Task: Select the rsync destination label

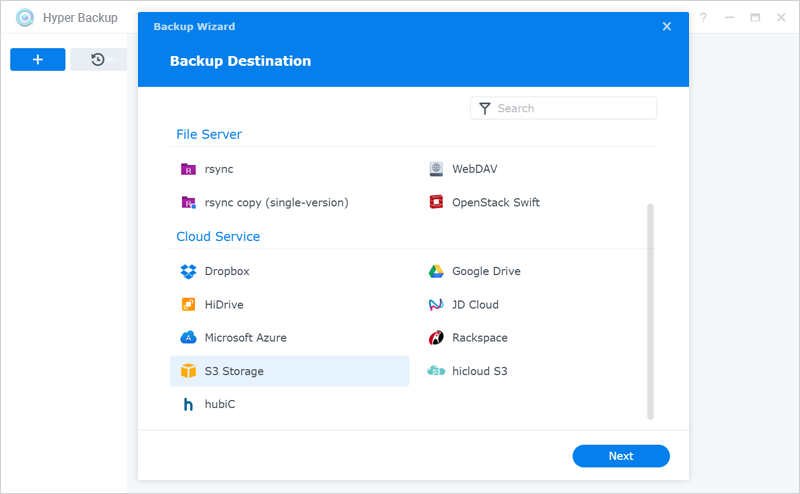Action: pos(219,169)
